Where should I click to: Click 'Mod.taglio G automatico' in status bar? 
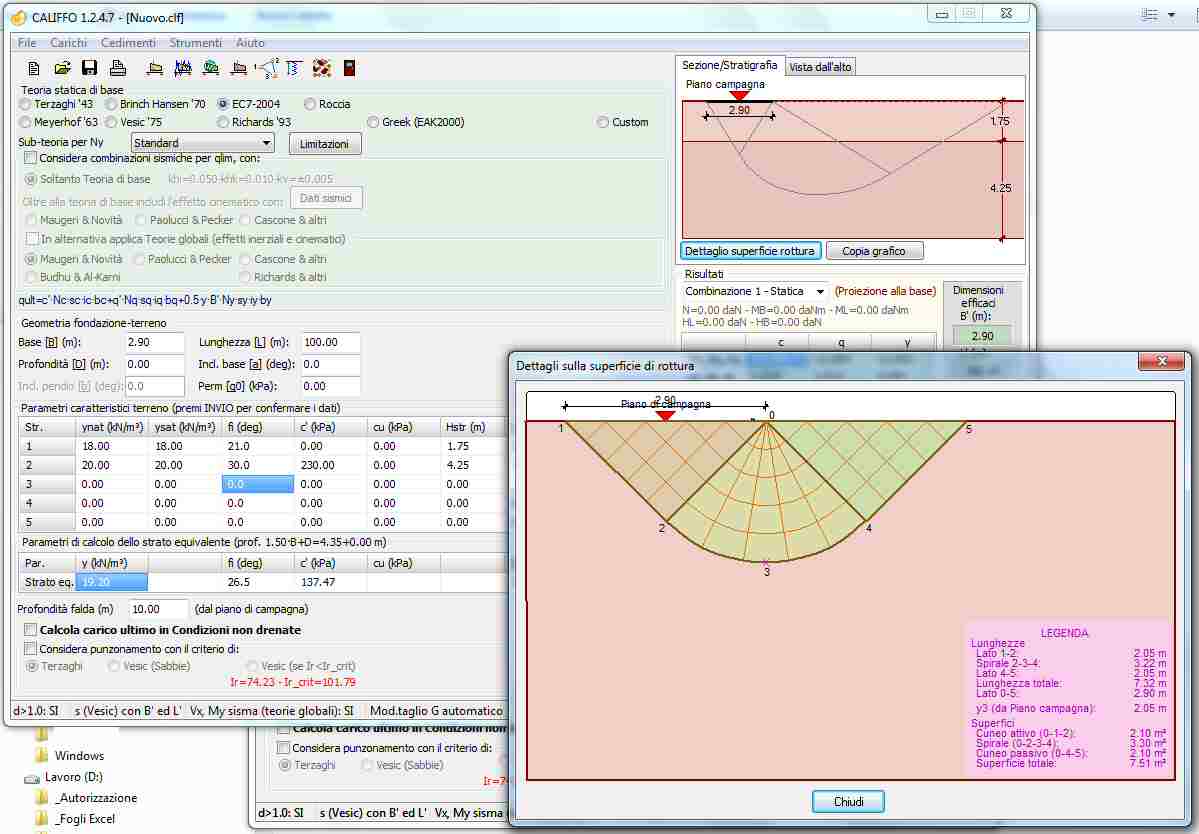pyautogui.click(x=437, y=711)
